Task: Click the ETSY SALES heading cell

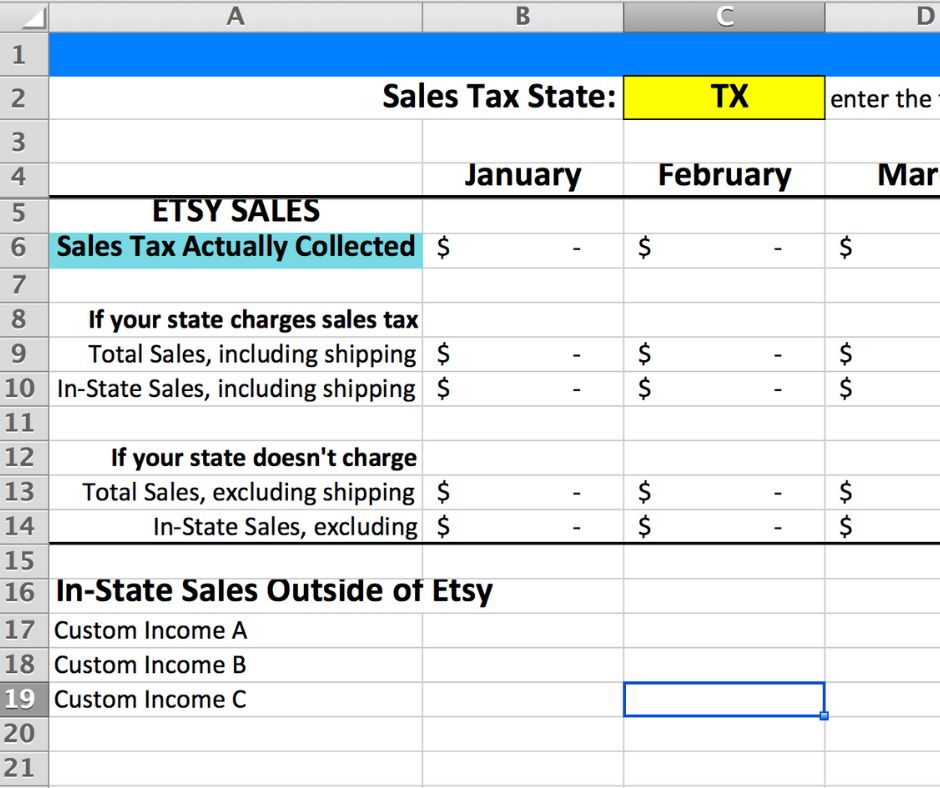Action: pos(235,212)
